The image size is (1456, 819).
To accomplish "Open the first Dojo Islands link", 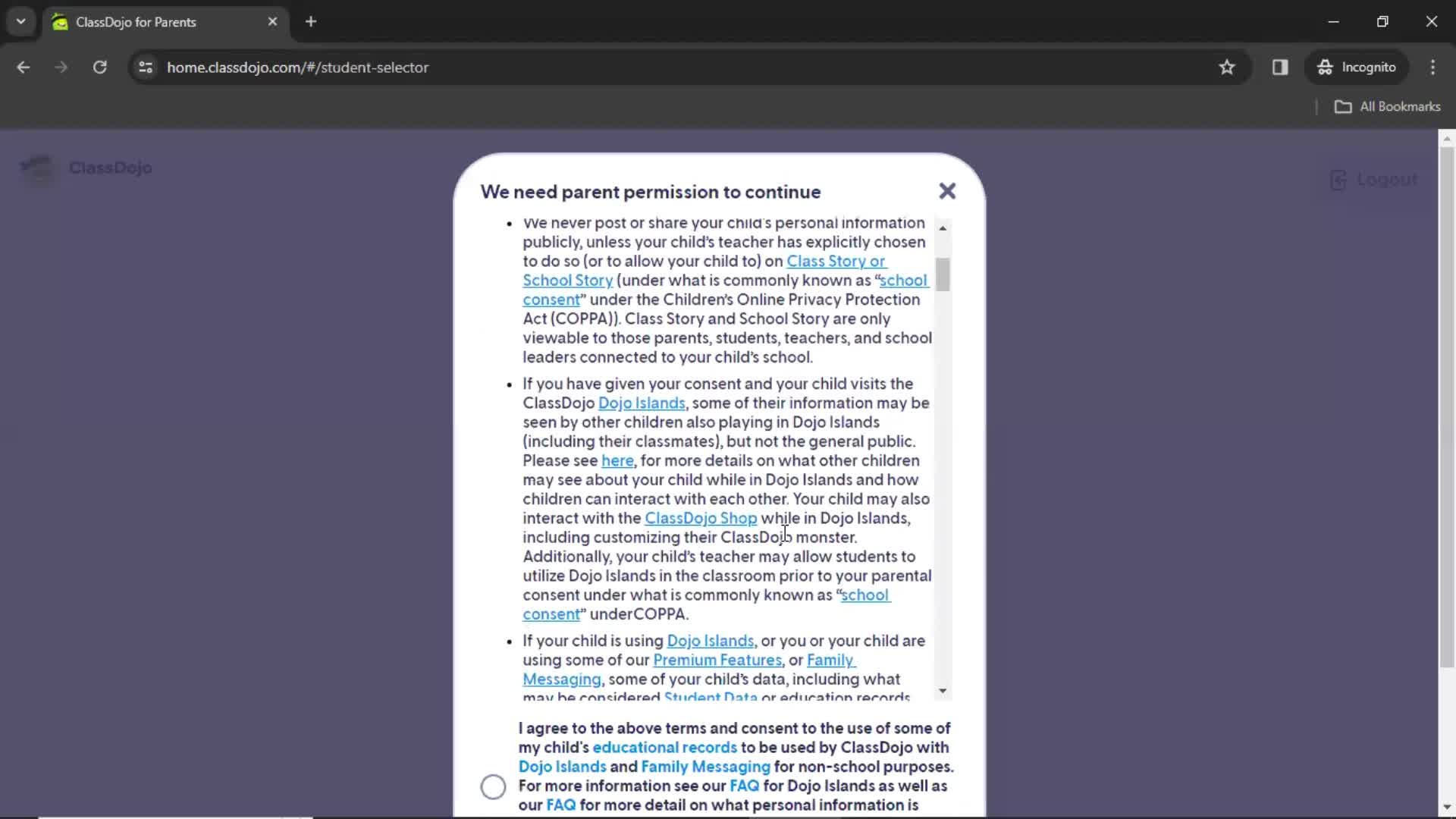I will [642, 403].
